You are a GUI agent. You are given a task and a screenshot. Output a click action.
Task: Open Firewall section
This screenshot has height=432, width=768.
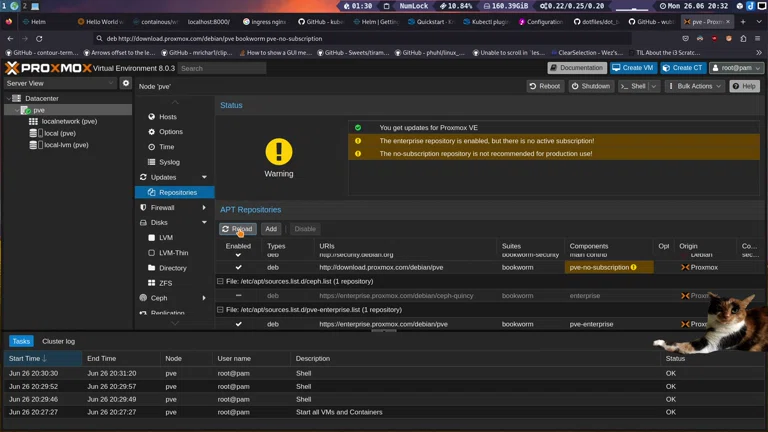pos(163,207)
